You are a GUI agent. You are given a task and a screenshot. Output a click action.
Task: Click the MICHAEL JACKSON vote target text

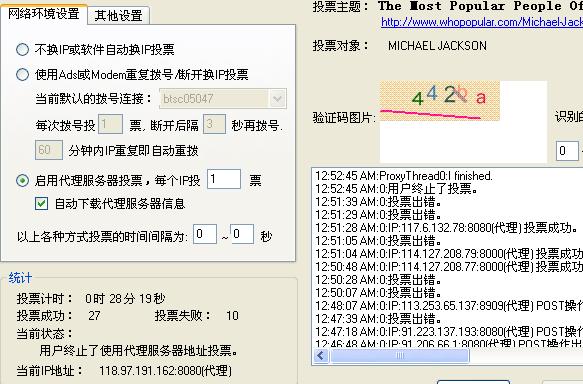[437, 46]
